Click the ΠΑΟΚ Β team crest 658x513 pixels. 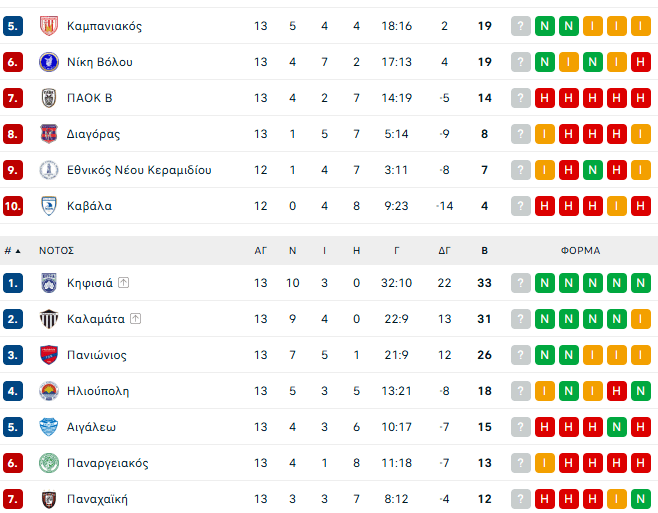click(x=48, y=98)
